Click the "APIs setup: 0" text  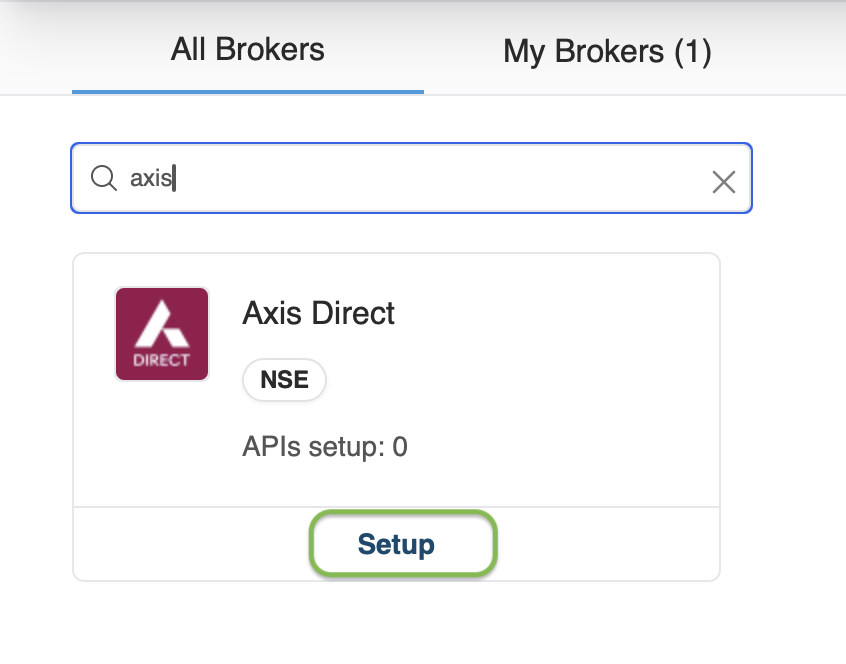[x=325, y=447]
